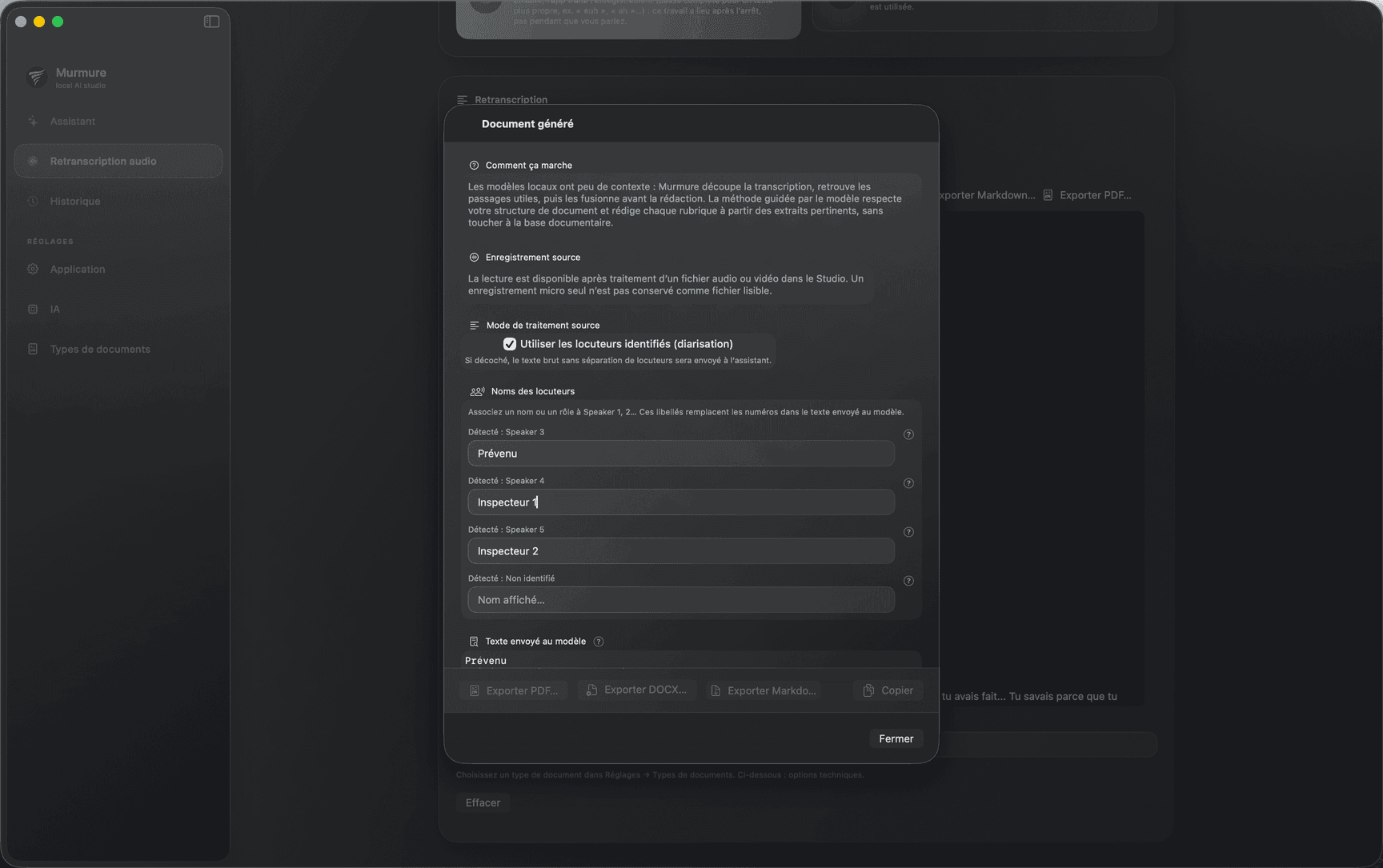Click the Application gear icon
Screen dimensions: 1383x868
pos(33,270)
